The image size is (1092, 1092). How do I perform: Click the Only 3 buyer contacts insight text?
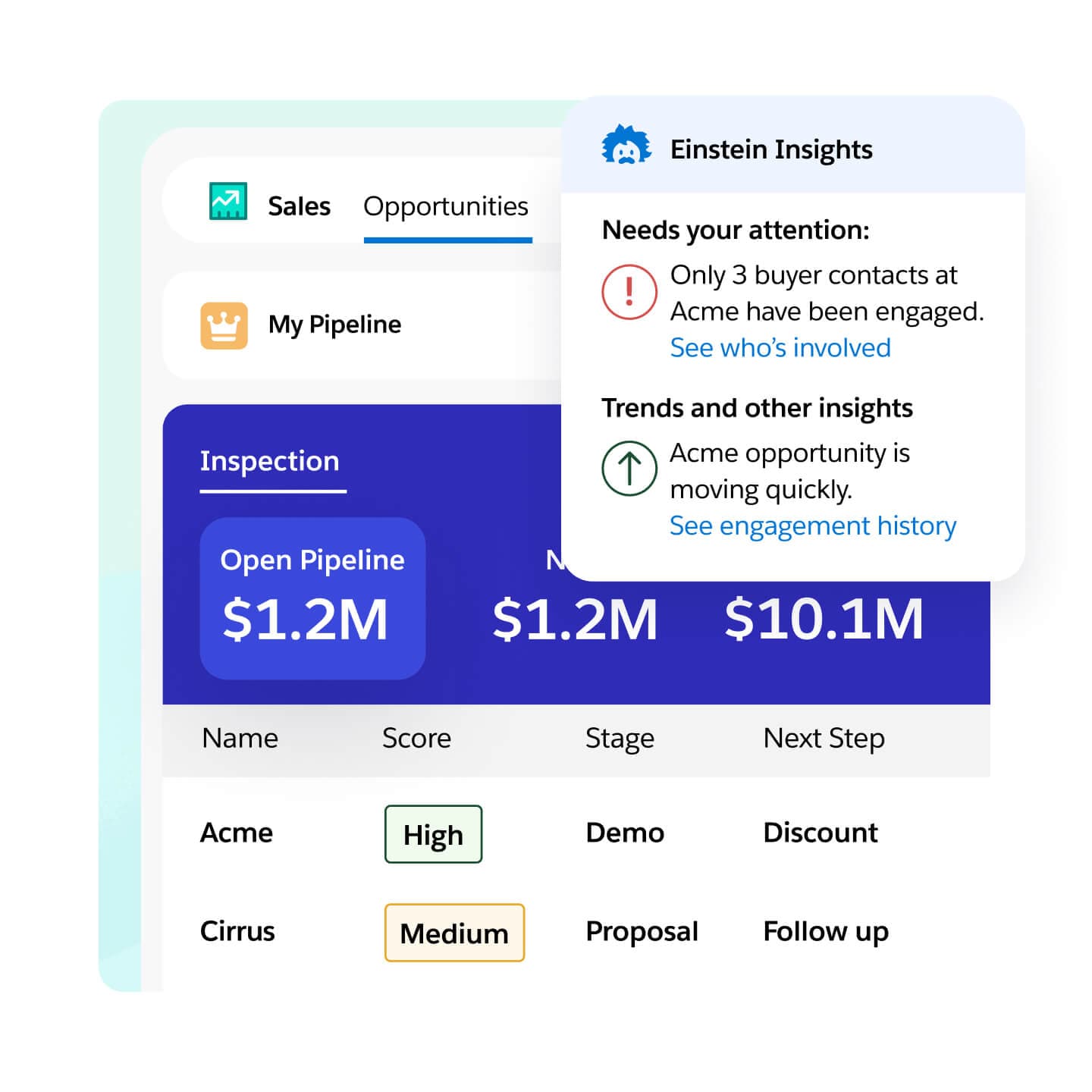pyautogui.click(x=827, y=293)
